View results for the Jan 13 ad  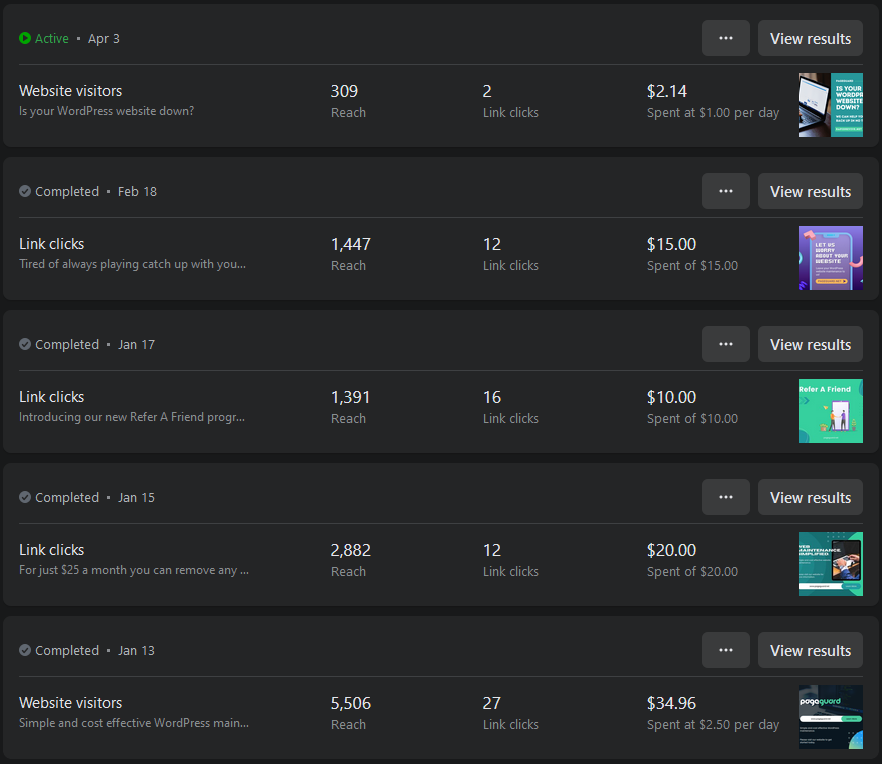[810, 650]
